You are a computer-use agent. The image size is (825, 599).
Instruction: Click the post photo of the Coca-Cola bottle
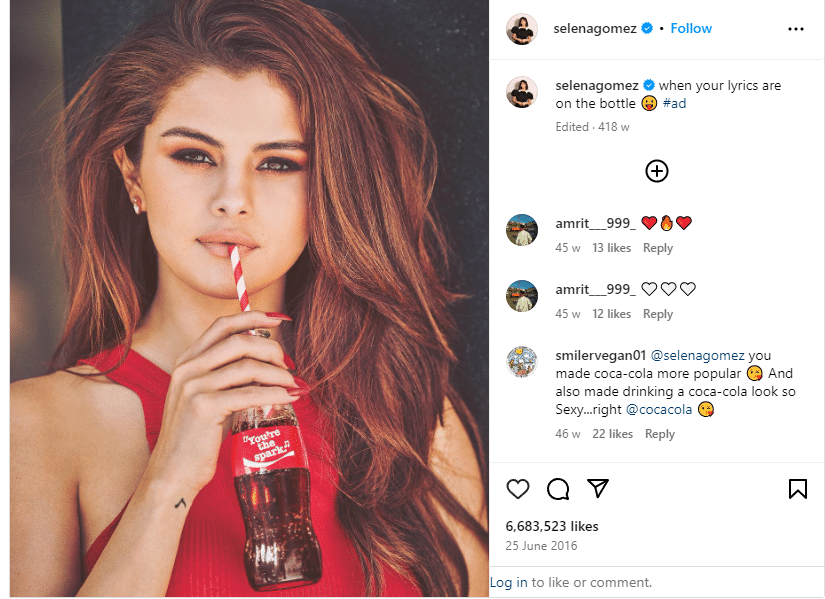pyautogui.click(x=249, y=298)
